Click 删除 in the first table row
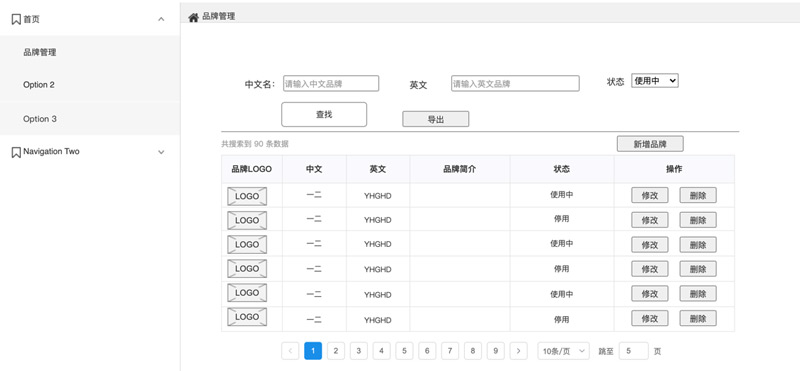The height and width of the screenshot is (371, 800). 698,195
